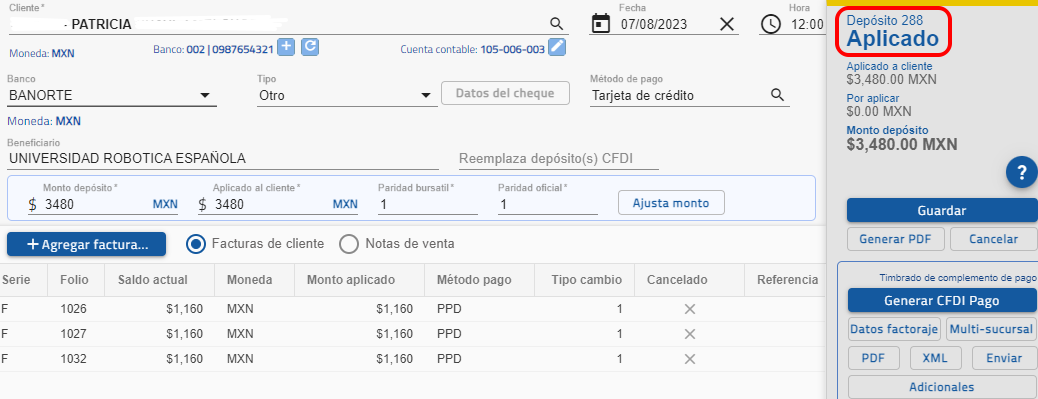Click Cuenta contable 105-006-003 value

512,49
